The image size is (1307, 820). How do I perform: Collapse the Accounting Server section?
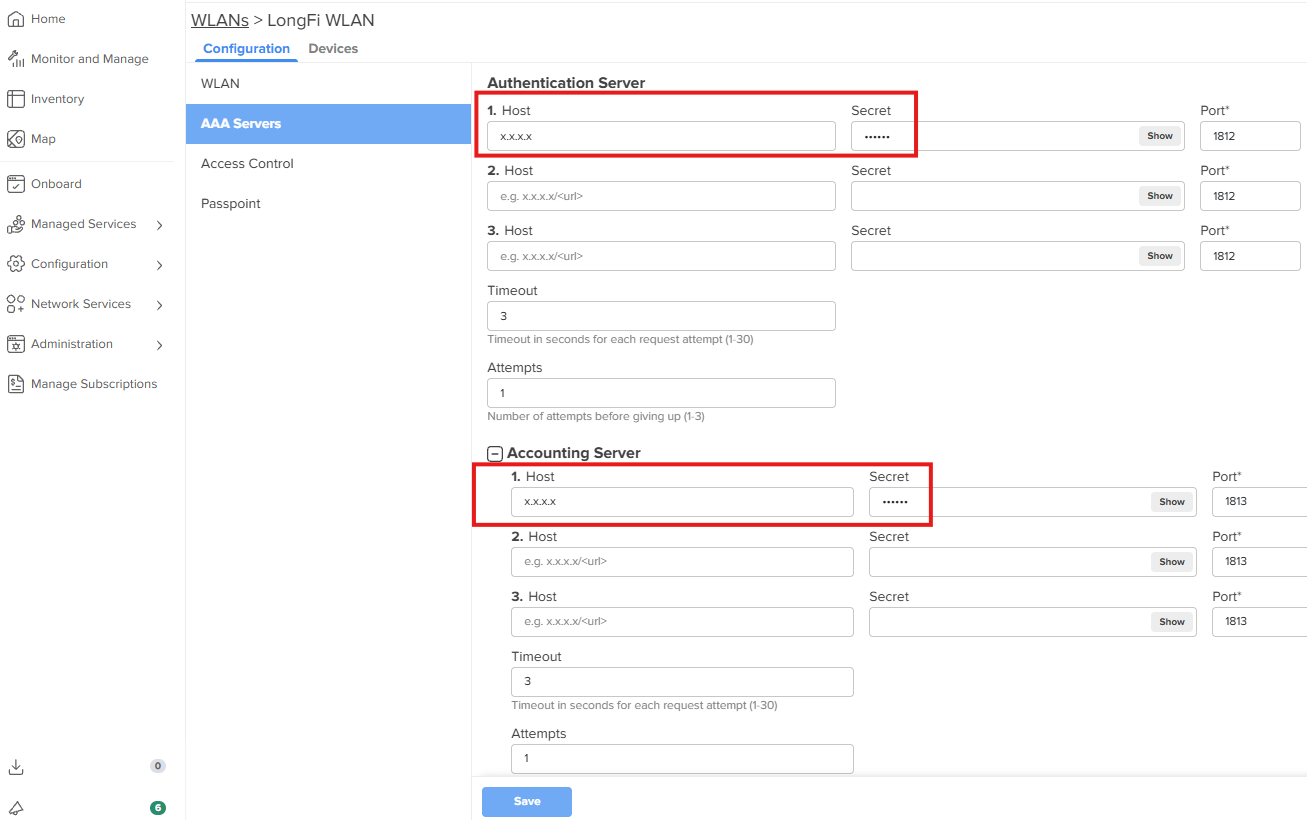tap(494, 454)
